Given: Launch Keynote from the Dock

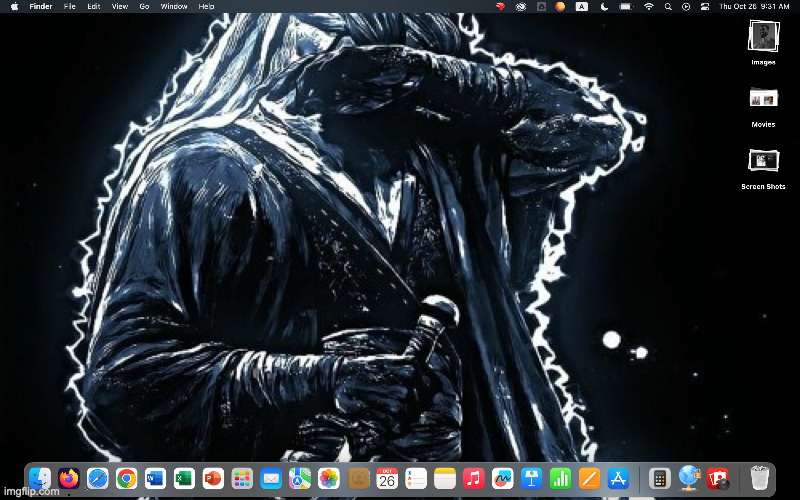Looking at the screenshot, I should (x=532, y=479).
